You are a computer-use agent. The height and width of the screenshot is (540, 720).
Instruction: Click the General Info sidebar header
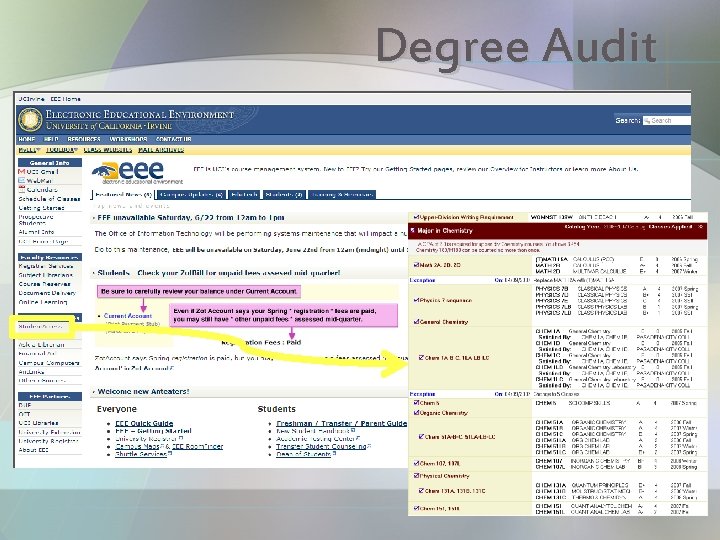[x=50, y=163]
